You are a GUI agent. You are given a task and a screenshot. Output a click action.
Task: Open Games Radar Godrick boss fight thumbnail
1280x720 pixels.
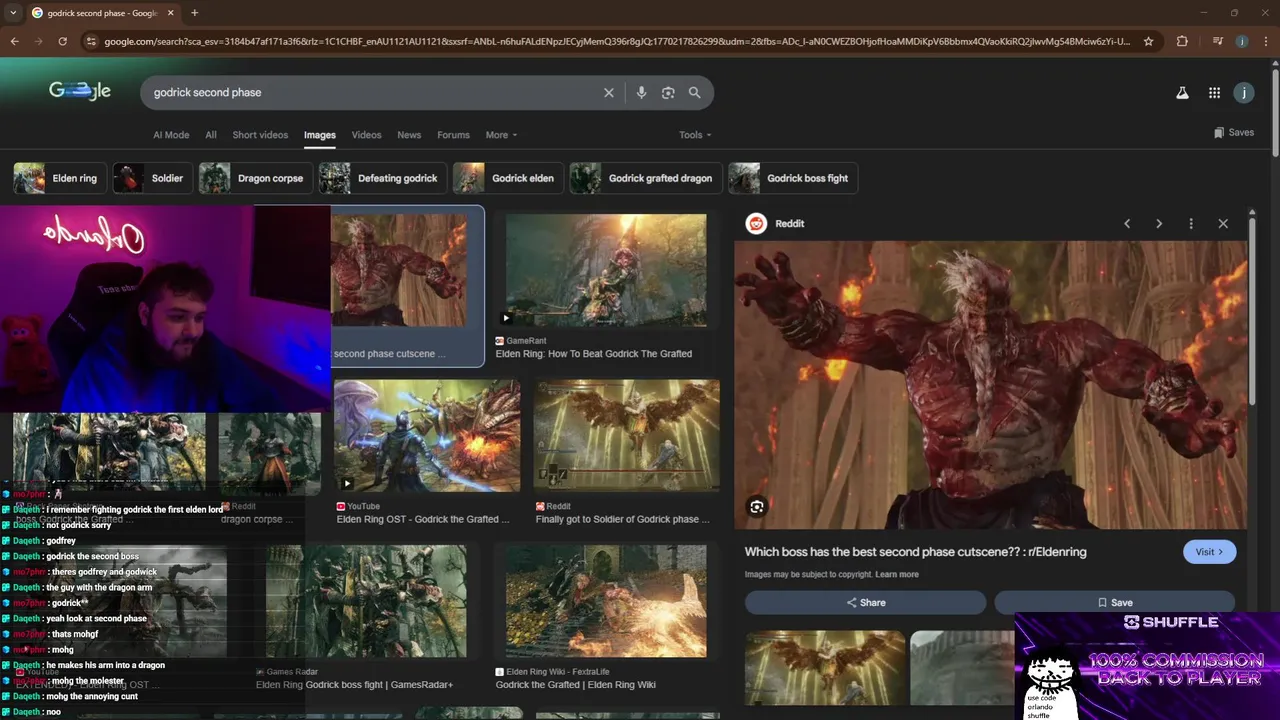pos(366,602)
